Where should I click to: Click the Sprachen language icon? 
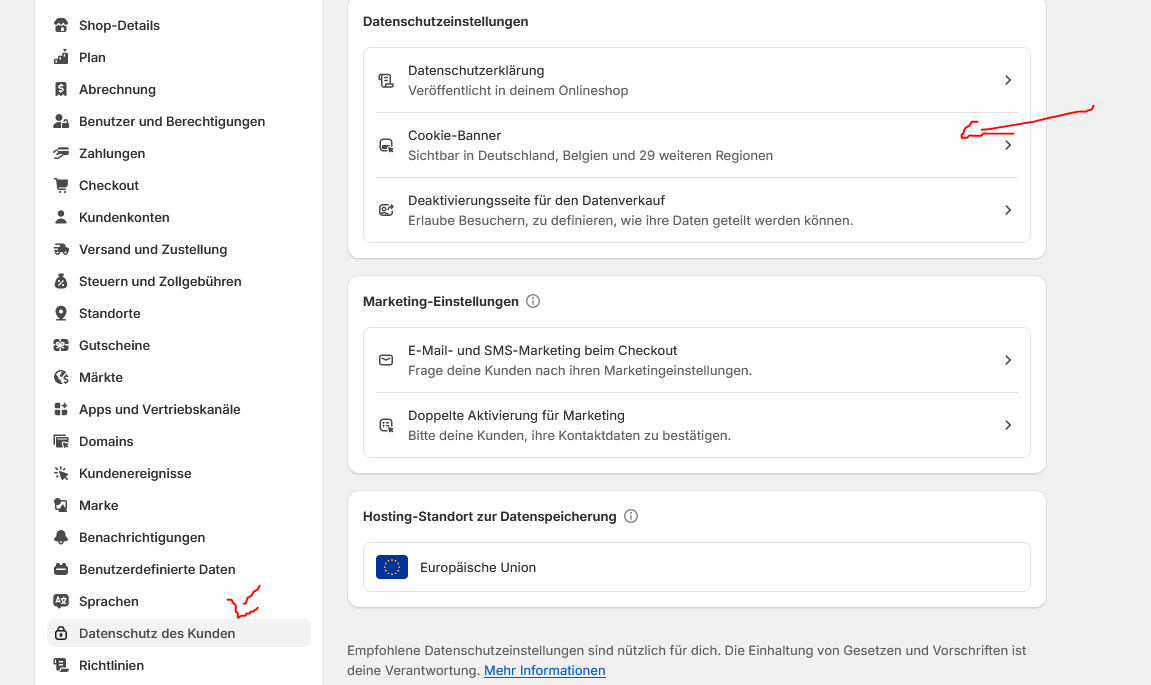pos(61,601)
